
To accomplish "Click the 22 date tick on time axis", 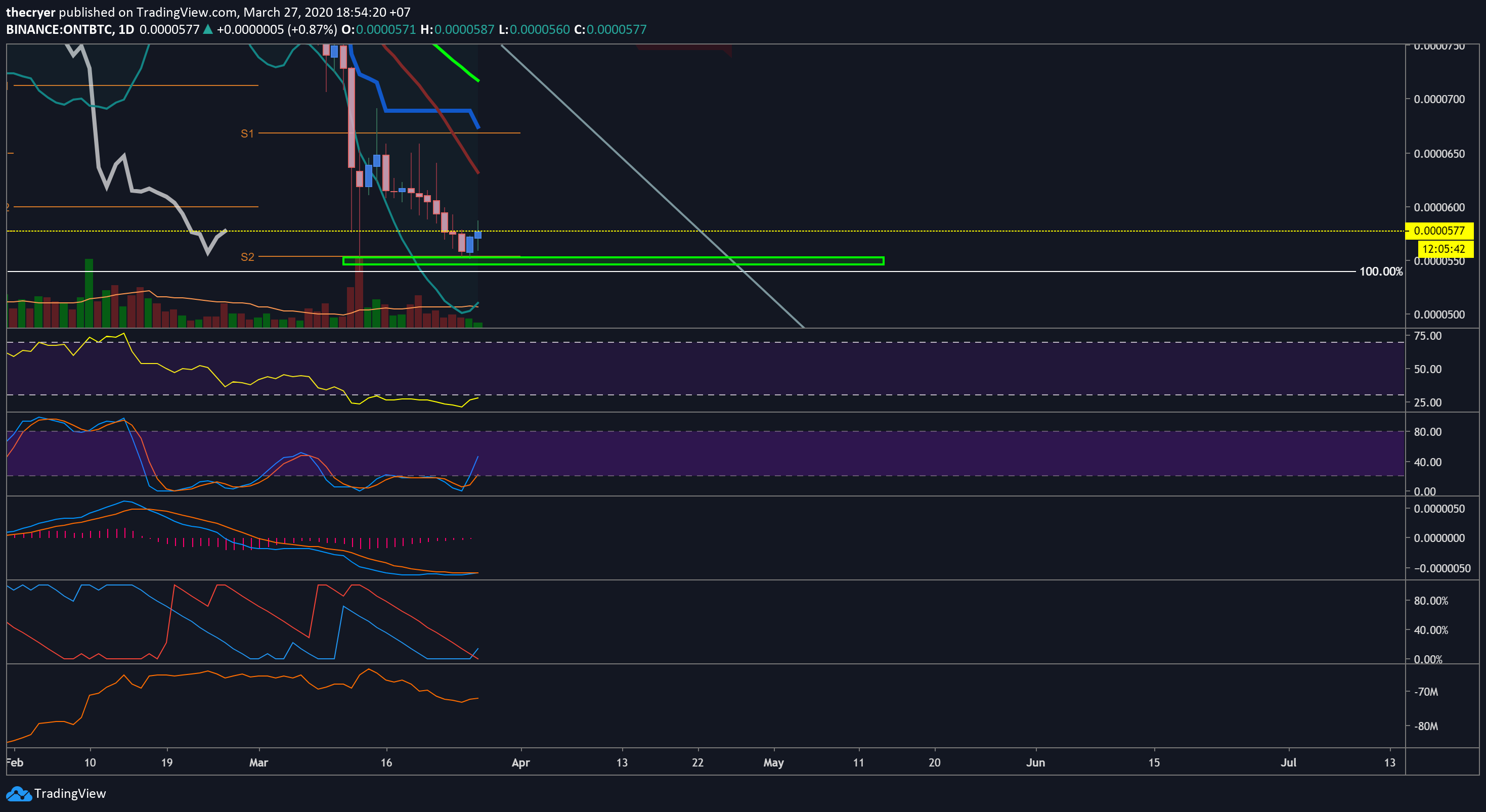I will (697, 762).
